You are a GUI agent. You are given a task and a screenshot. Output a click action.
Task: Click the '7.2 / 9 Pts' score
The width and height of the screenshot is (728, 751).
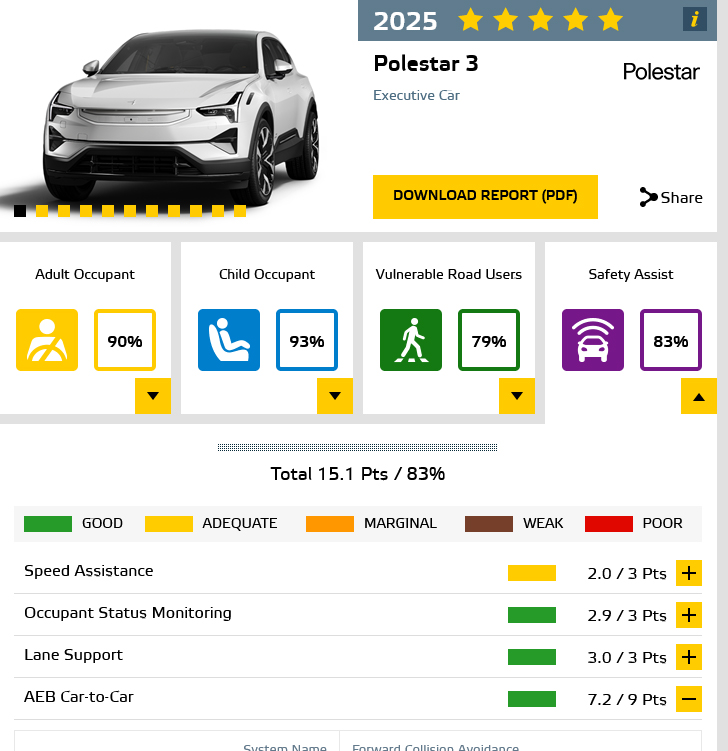627,700
